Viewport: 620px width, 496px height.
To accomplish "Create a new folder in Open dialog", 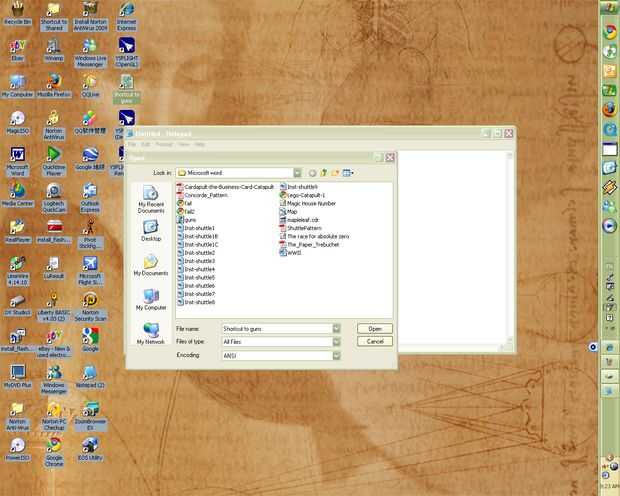I will point(335,173).
